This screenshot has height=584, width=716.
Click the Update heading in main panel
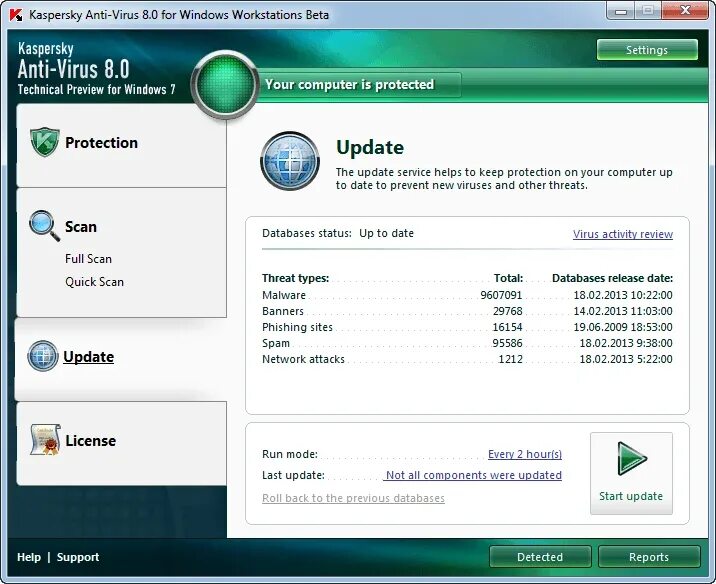coord(370,147)
